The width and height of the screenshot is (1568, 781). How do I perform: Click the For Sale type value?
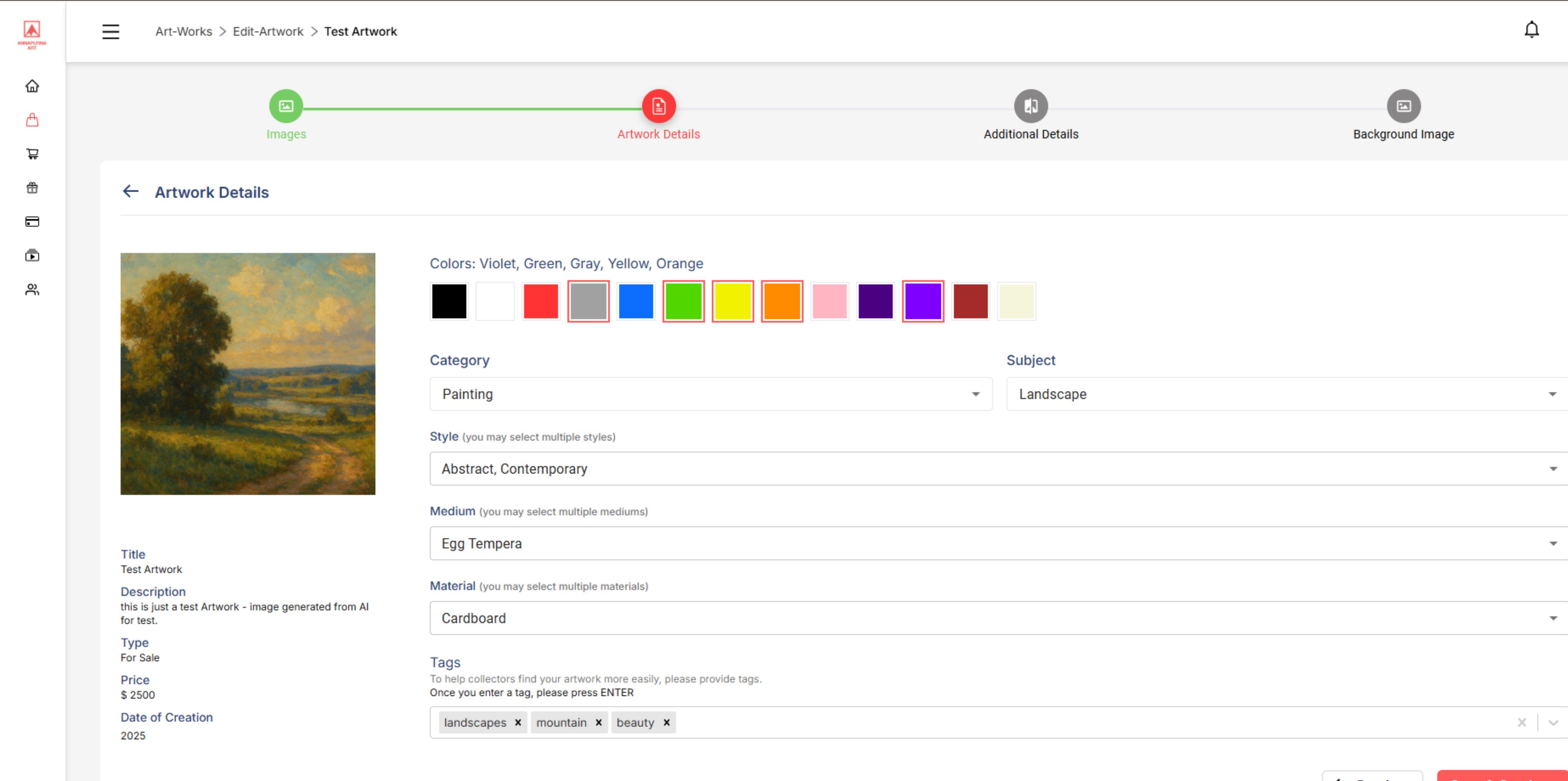[140, 658]
